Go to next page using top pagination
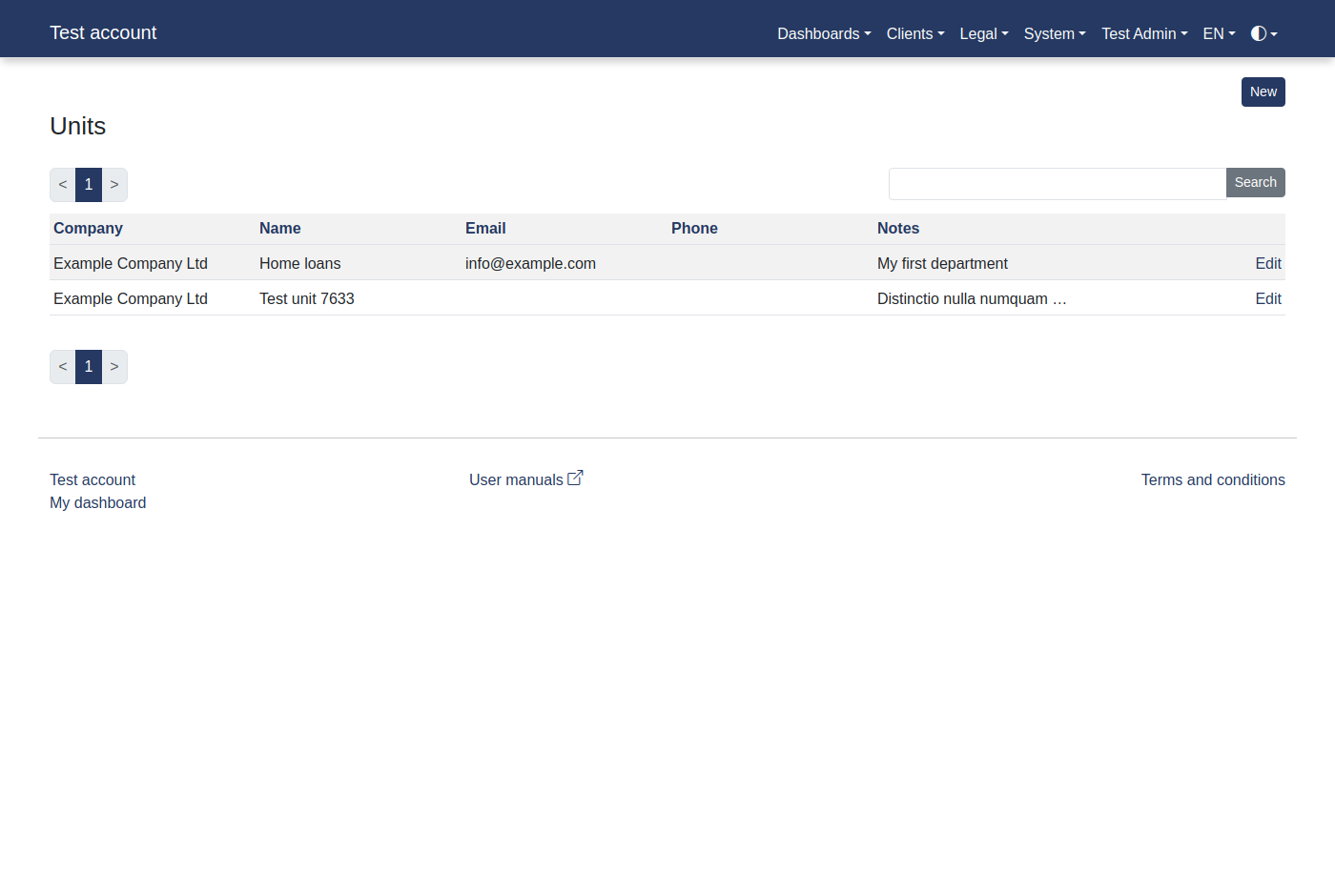Viewport: 1335px width, 896px height. (114, 184)
